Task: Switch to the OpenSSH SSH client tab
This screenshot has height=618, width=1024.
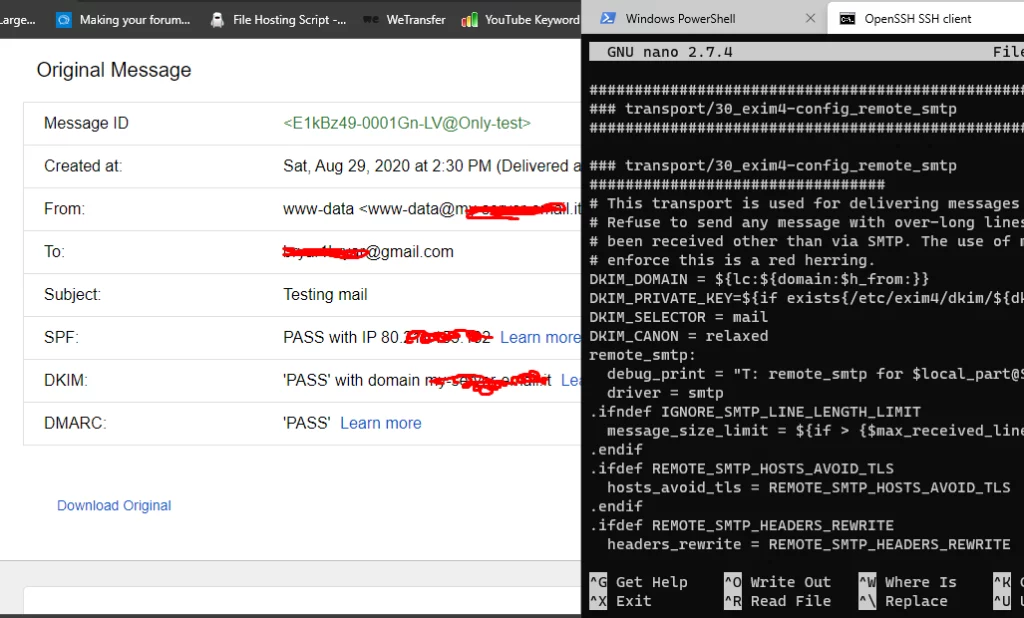Action: (x=926, y=18)
